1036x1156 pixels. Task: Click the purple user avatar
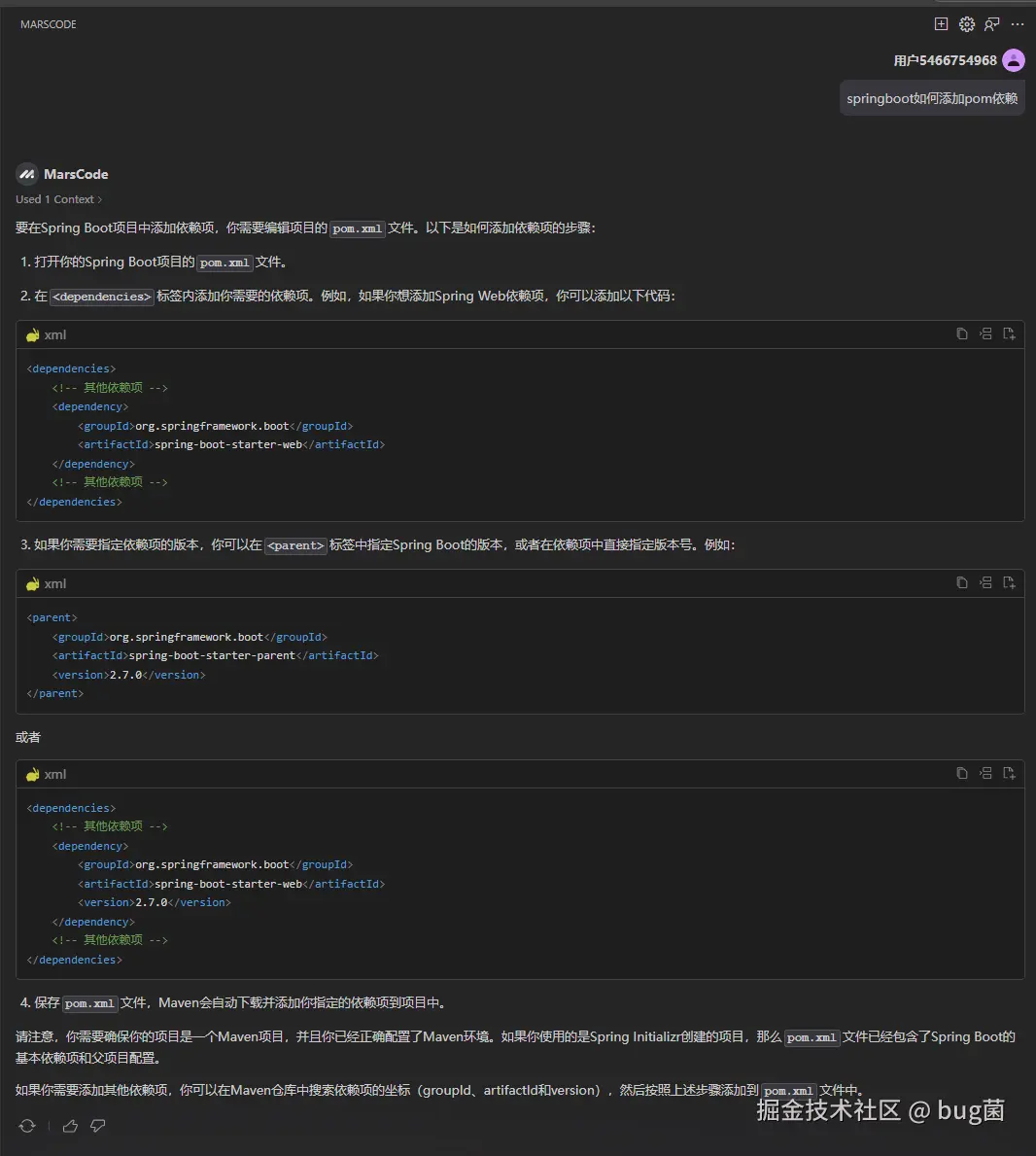coord(1014,60)
